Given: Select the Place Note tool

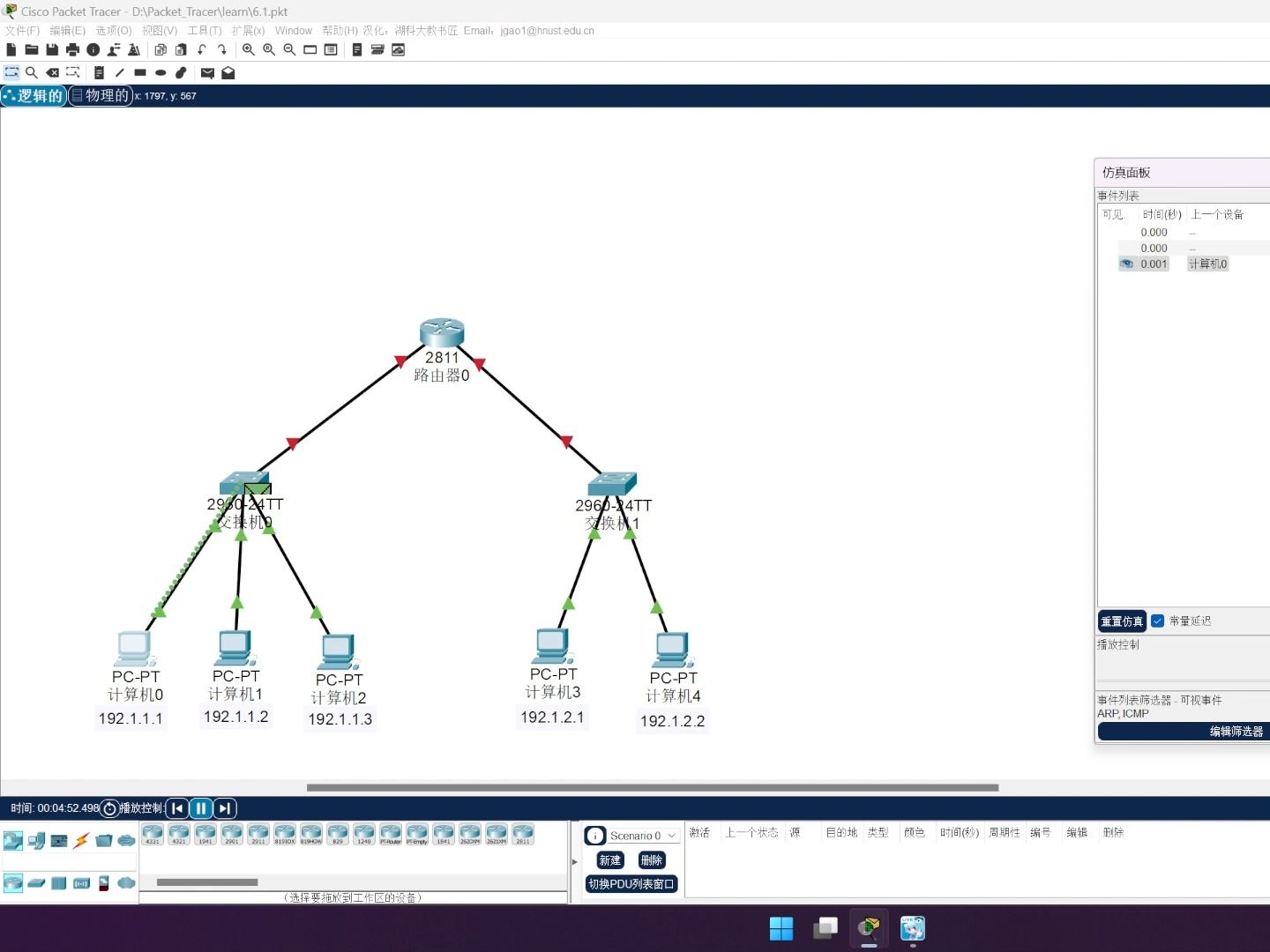Looking at the screenshot, I should tap(99, 72).
